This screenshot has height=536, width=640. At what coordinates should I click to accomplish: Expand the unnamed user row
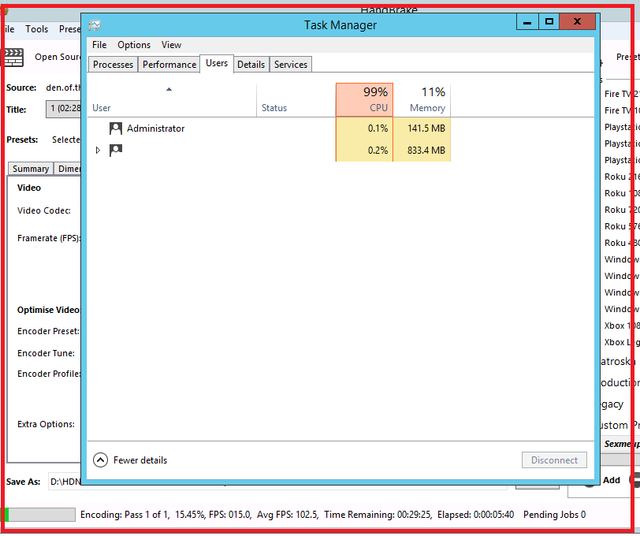[98, 150]
